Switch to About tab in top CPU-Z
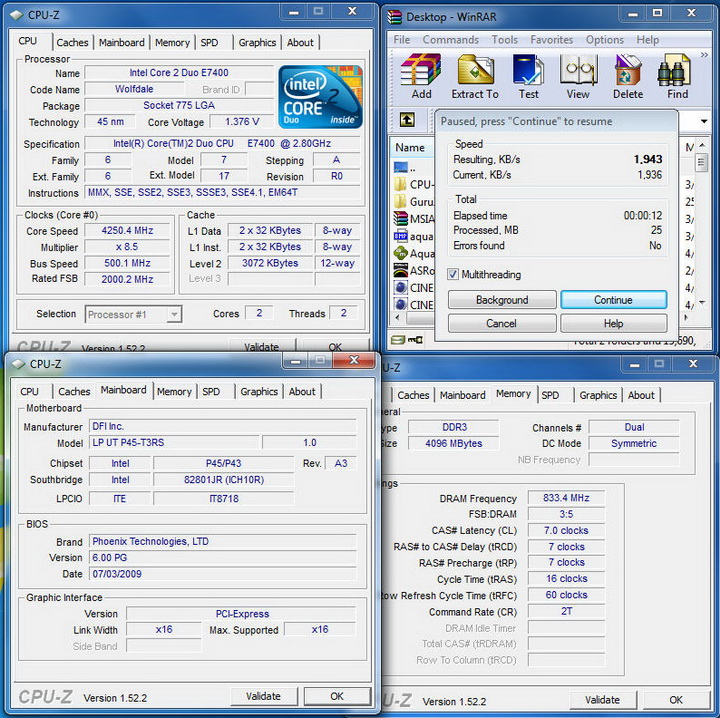 [x=300, y=43]
